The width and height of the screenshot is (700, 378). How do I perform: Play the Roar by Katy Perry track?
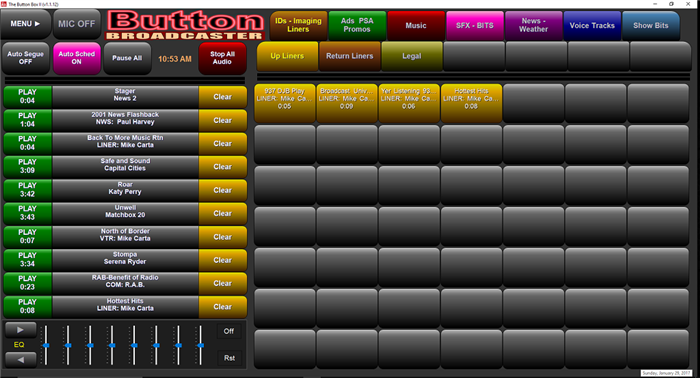[x=27, y=190]
